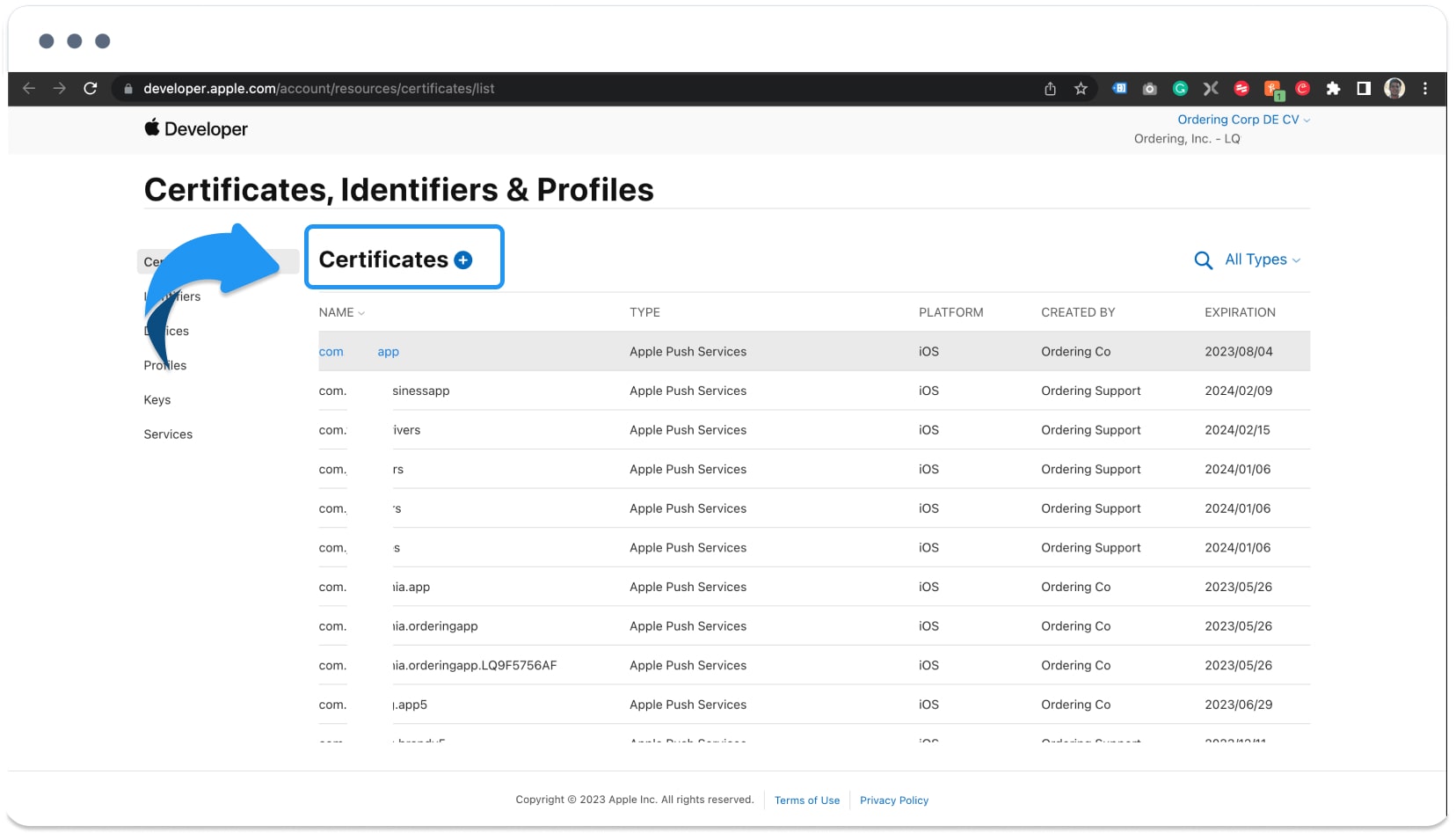Open the Chrome three-dot menu
Viewport: 1456px width, 833px height.
[1425, 89]
